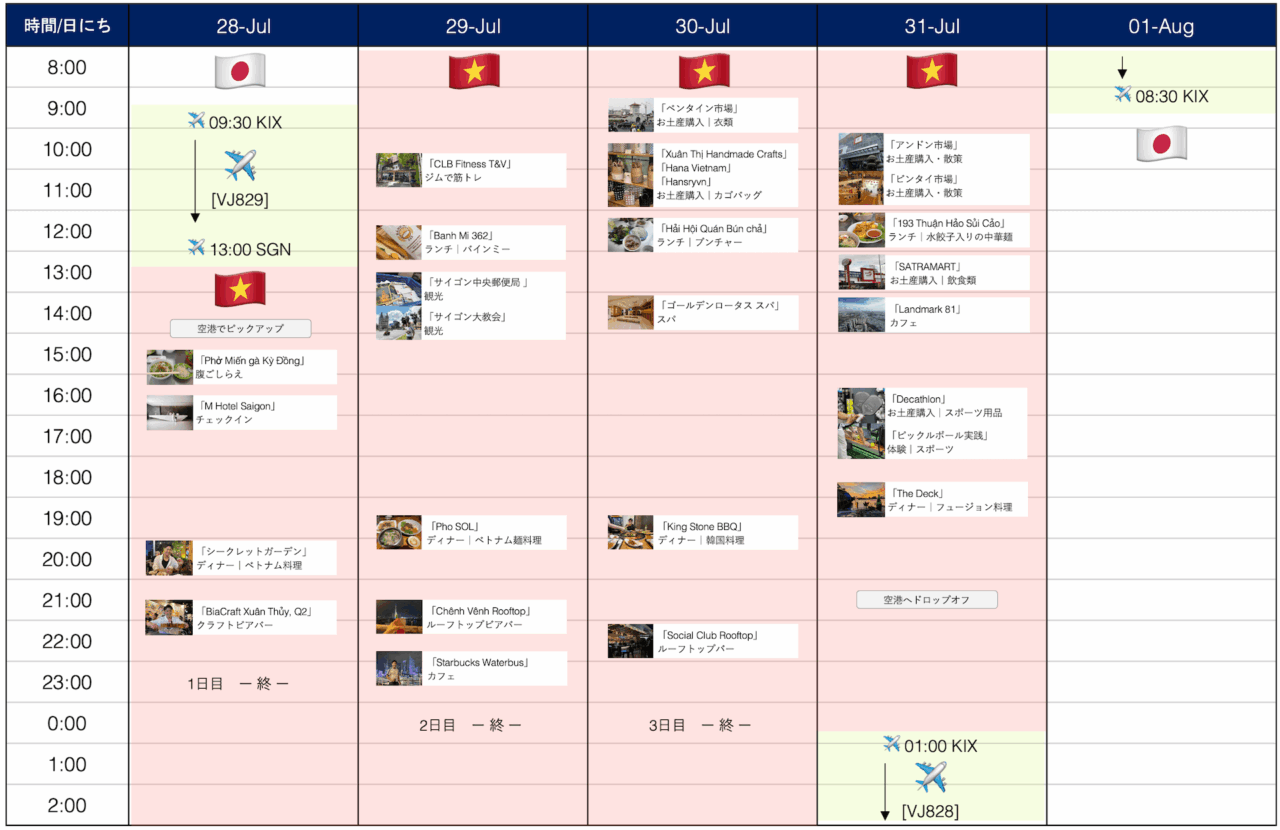The height and width of the screenshot is (830, 1280).
Task: Click the Vietnam flag below 13:00 SGN
Action: tap(240, 290)
